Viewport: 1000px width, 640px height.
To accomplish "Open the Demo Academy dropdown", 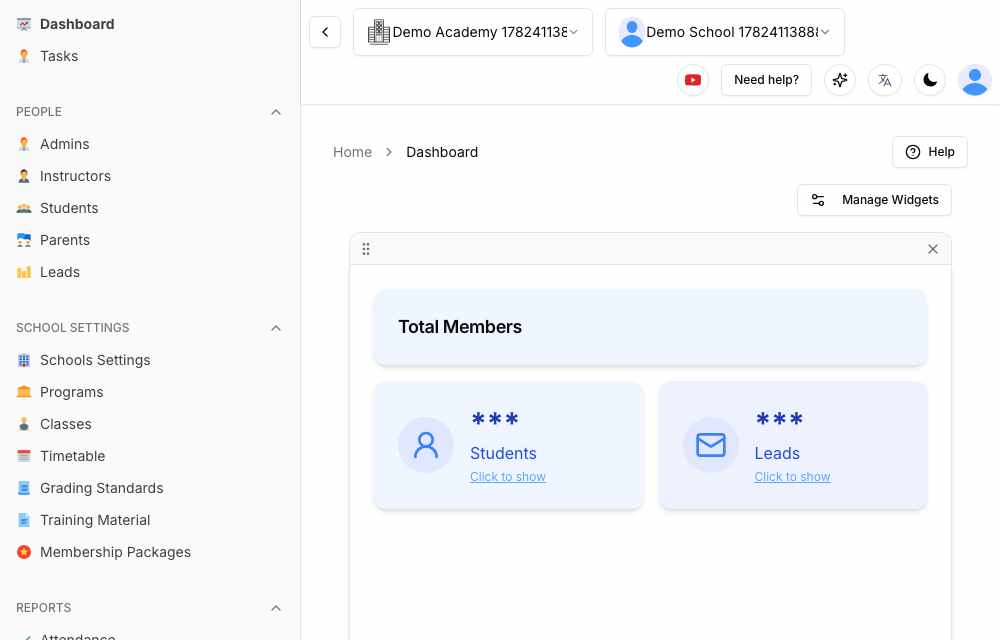I will point(473,32).
